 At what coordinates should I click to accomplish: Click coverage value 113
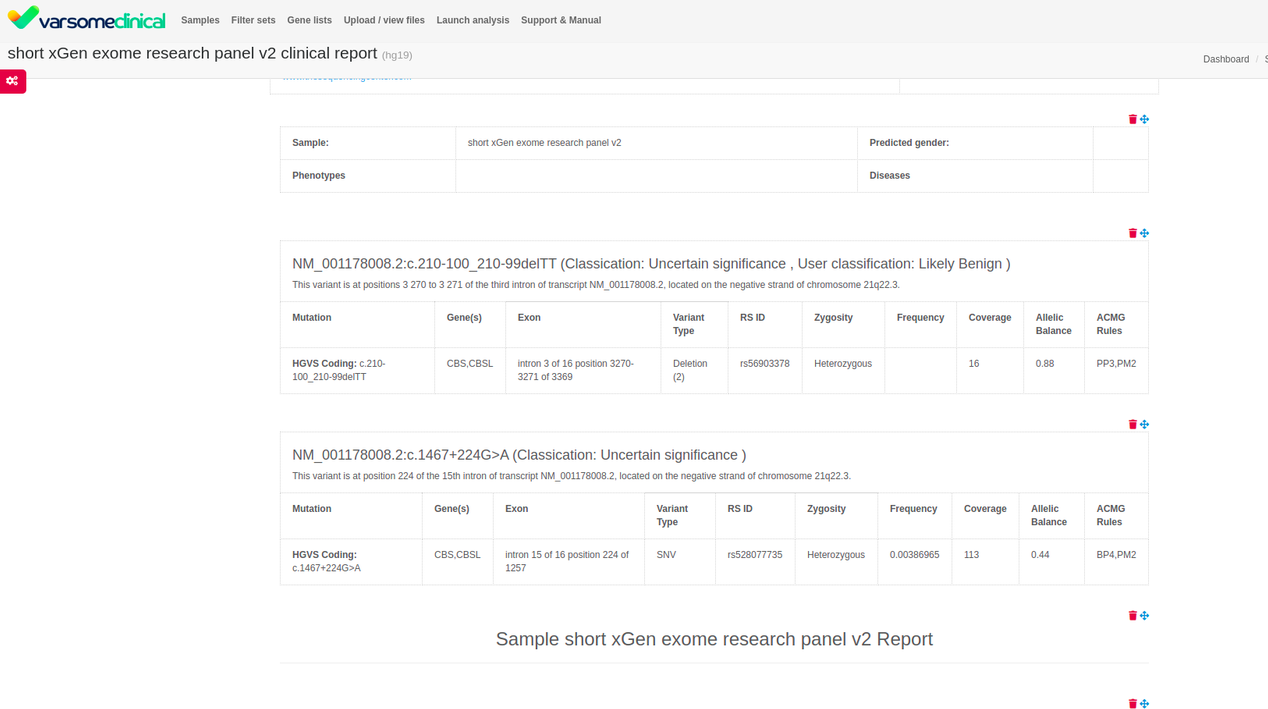pos(971,555)
